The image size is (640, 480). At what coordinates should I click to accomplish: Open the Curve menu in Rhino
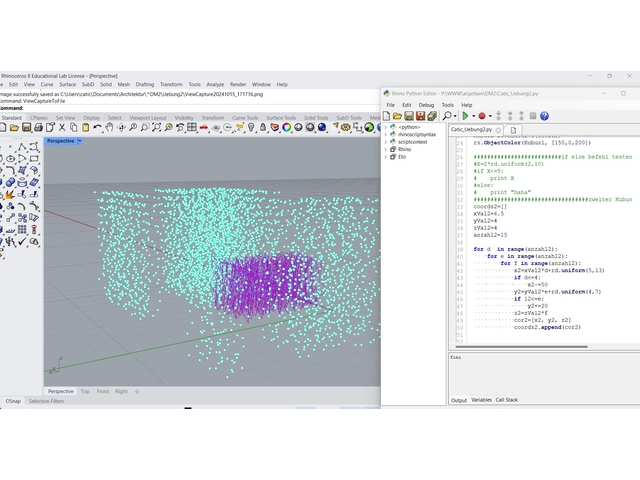pyautogui.click(x=47, y=84)
